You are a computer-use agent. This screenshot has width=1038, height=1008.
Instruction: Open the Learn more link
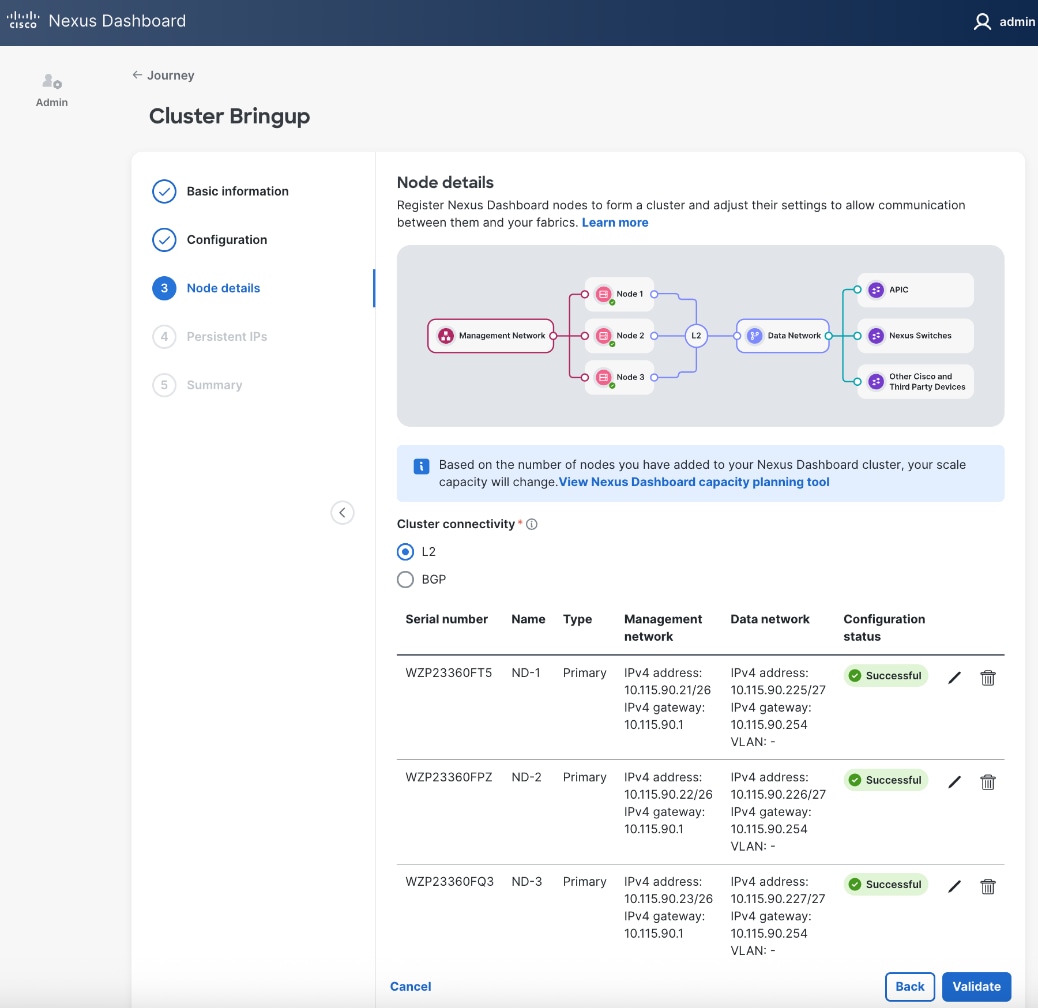615,223
